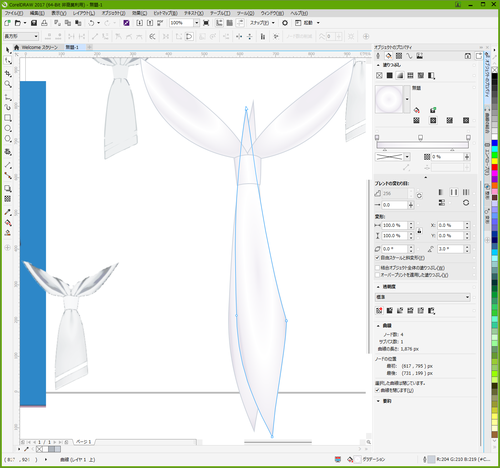
Task: Switch to Curve properties icon in docker
Action: tap(409, 56)
